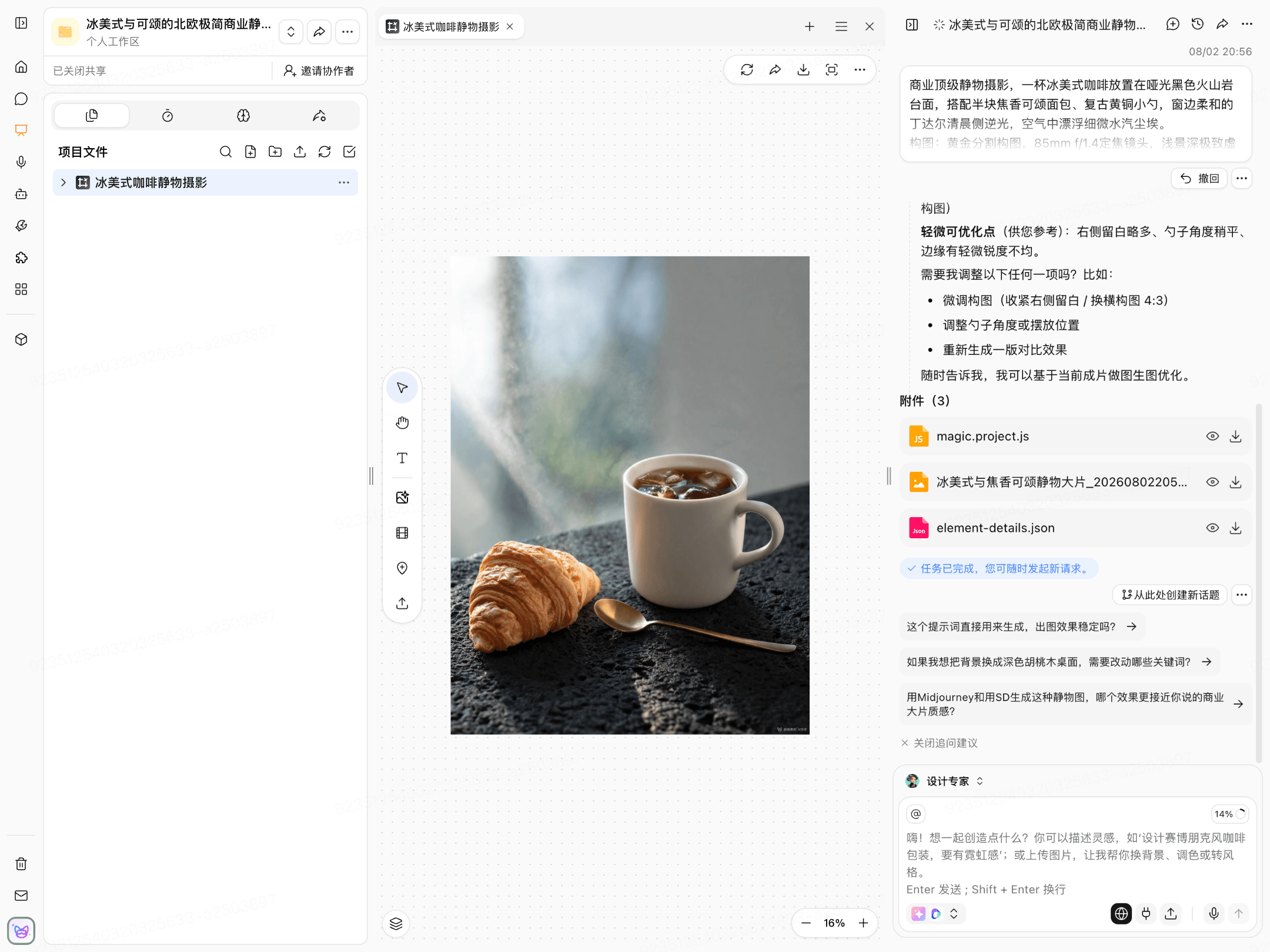Choose the pointer select tool on the canvas toolbar
1270x952 pixels.
click(x=402, y=388)
